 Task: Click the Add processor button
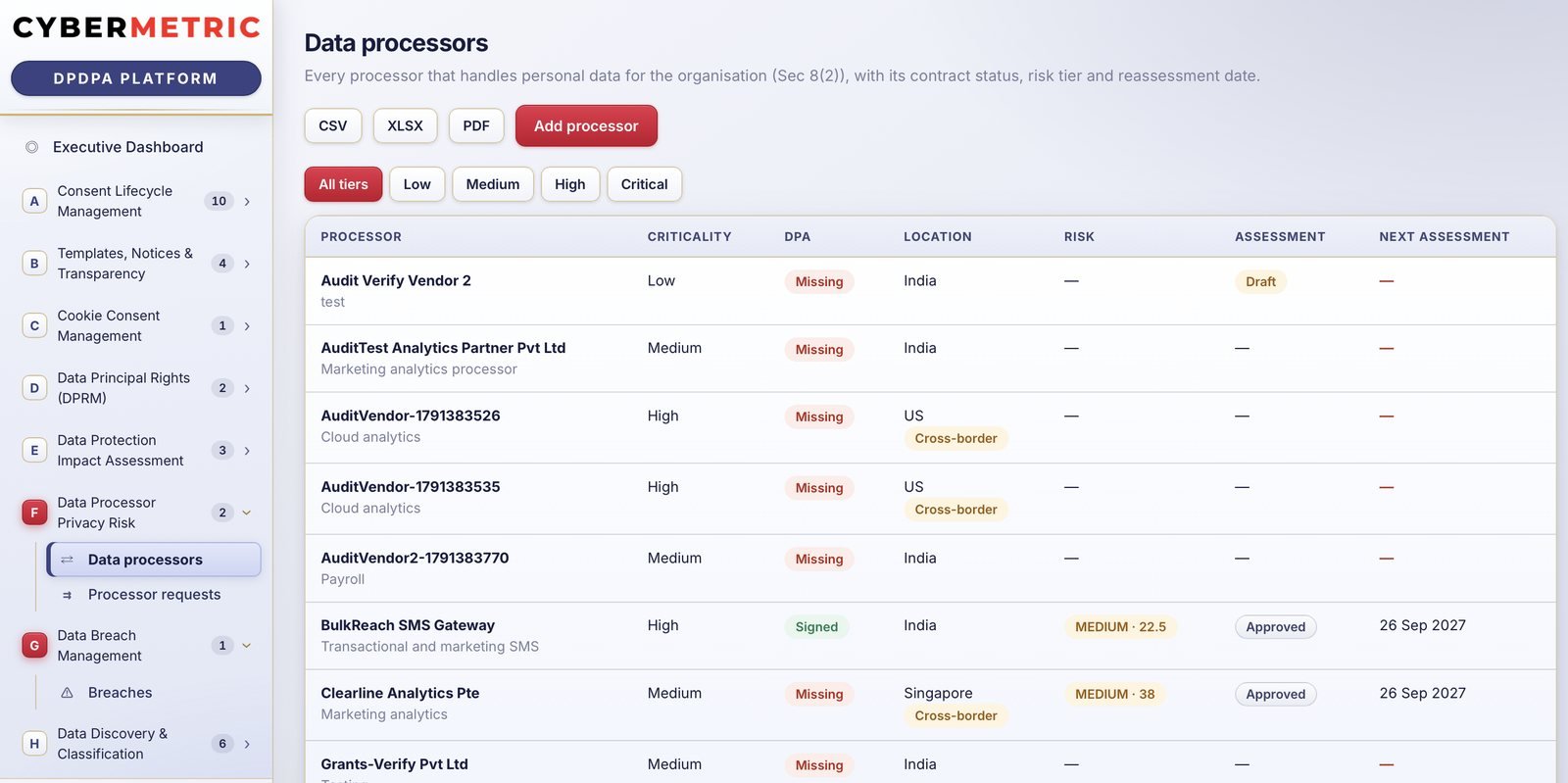point(586,125)
